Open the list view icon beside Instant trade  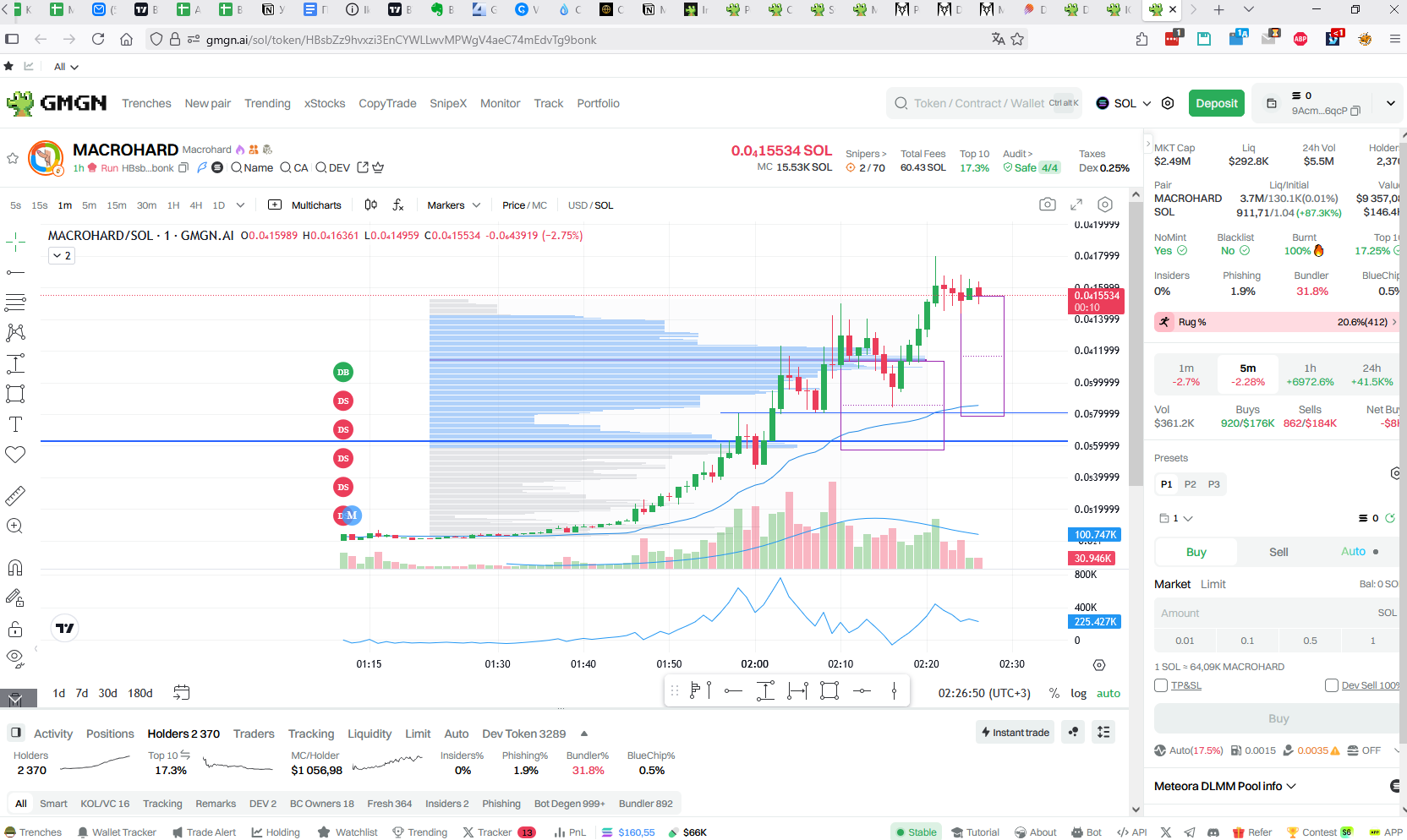(x=1103, y=732)
